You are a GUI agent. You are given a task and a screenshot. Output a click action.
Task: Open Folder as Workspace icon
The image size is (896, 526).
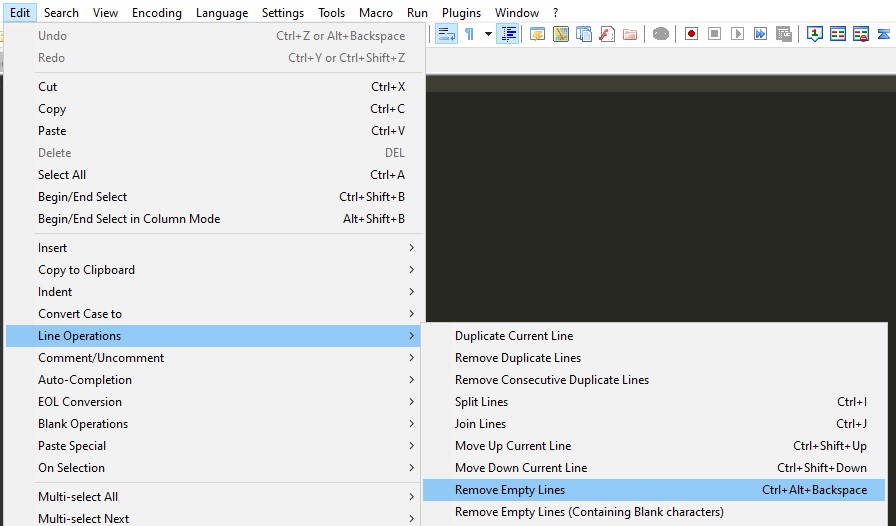(x=630, y=34)
